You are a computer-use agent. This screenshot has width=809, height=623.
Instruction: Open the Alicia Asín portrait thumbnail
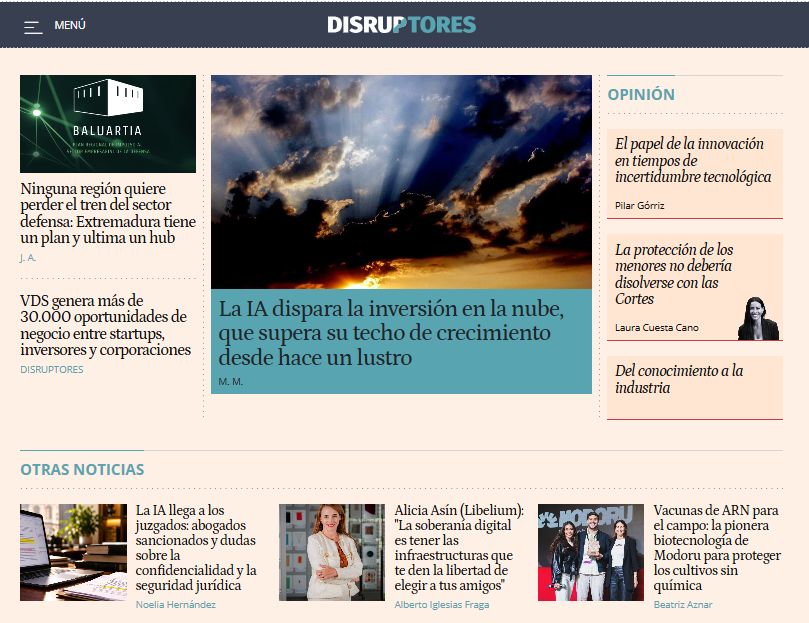click(332, 552)
